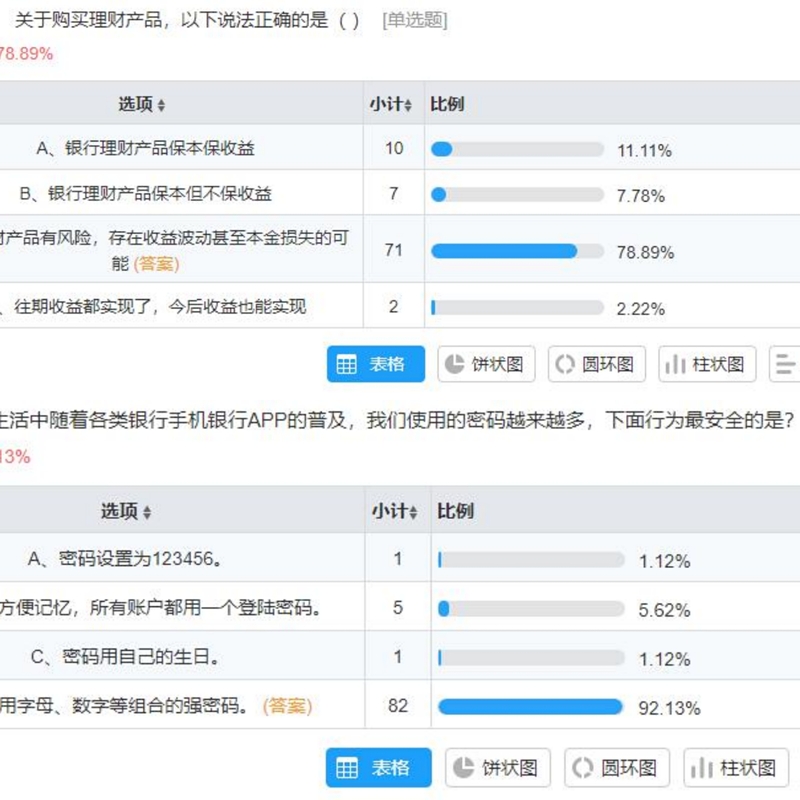
Task: Select 表格 view for the first question
Action: (x=375, y=364)
